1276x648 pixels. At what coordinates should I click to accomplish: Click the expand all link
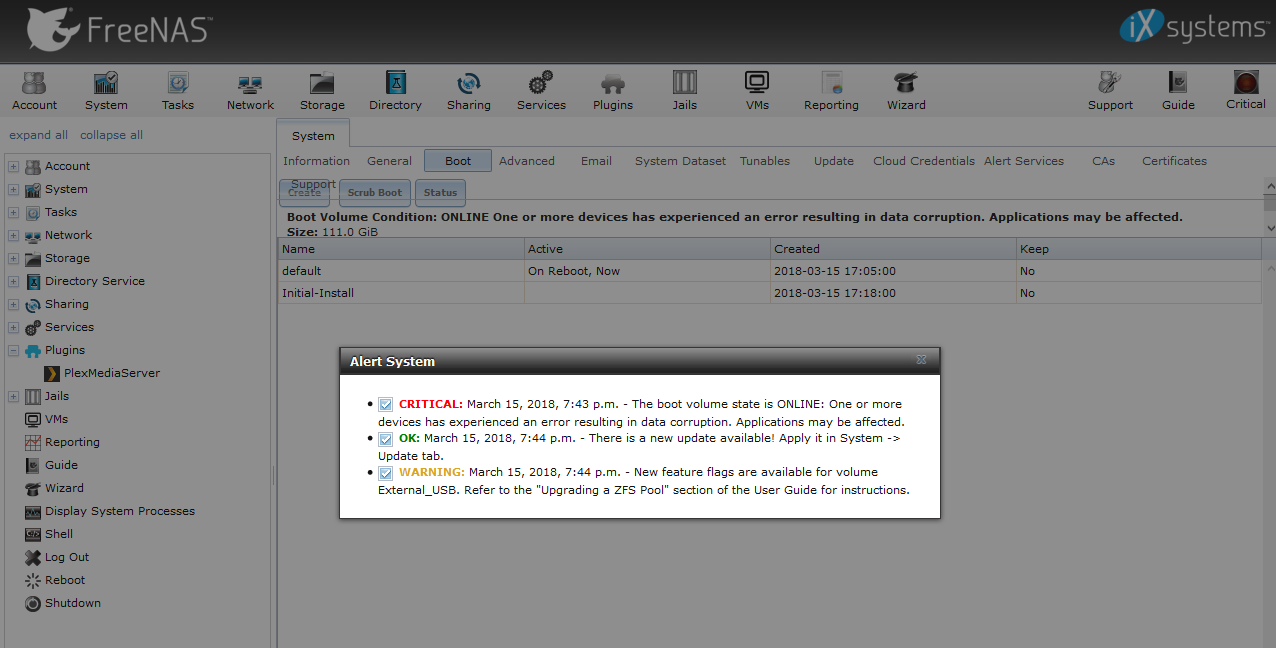click(39, 135)
